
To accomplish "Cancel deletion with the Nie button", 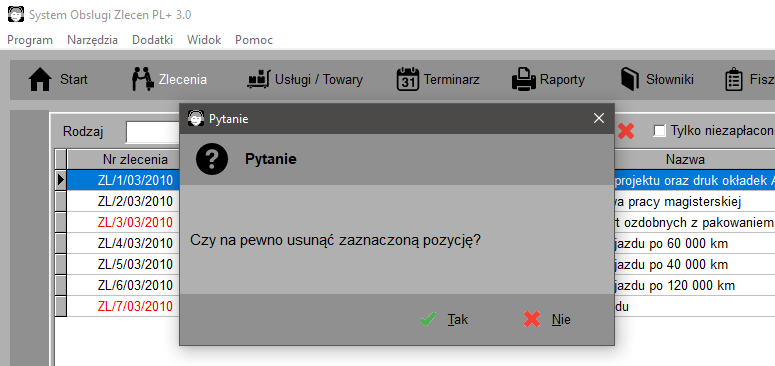I will (x=547, y=320).
